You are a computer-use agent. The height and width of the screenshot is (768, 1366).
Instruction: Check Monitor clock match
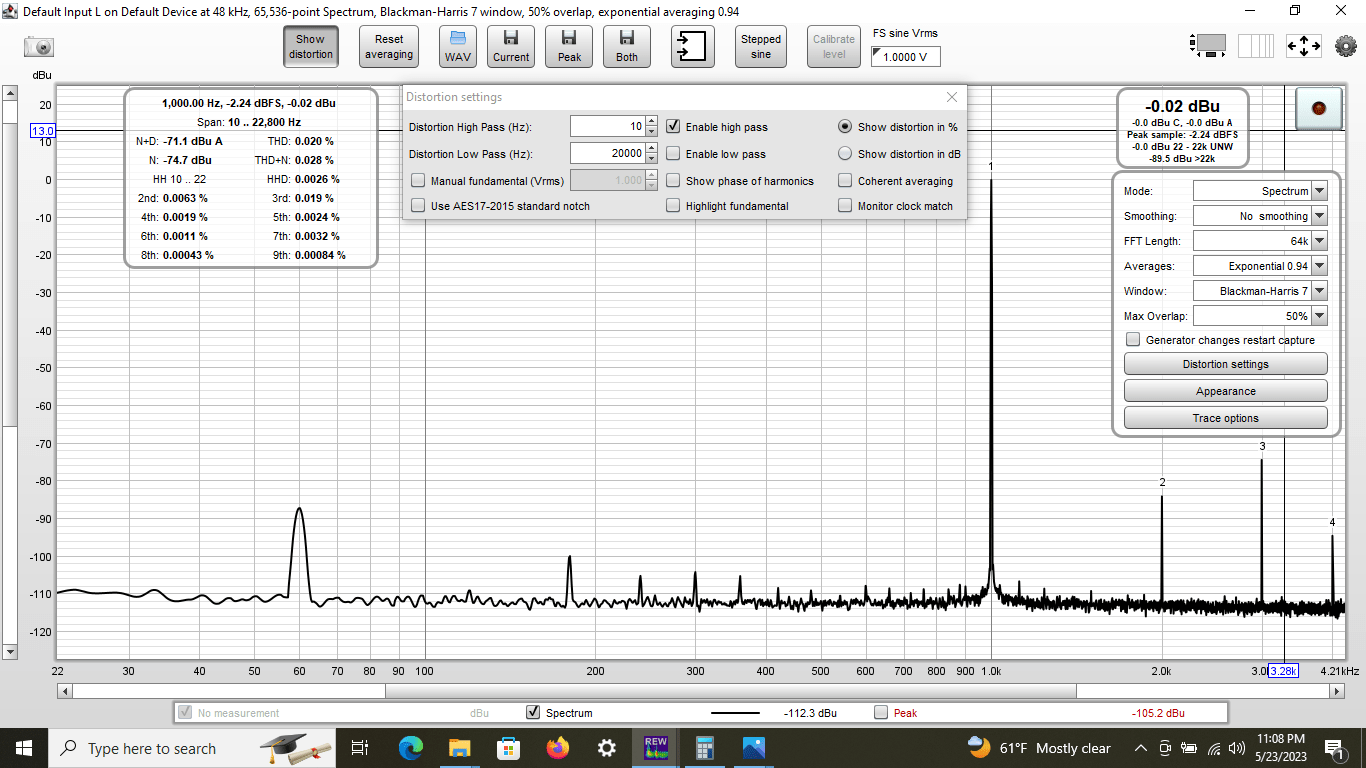(x=845, y=206)
